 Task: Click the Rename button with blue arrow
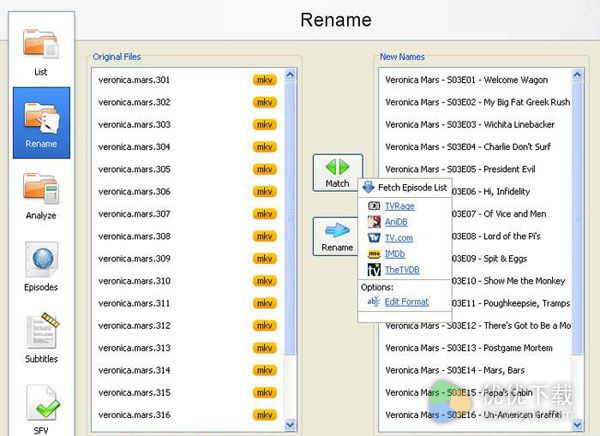(x=337, y=236)
